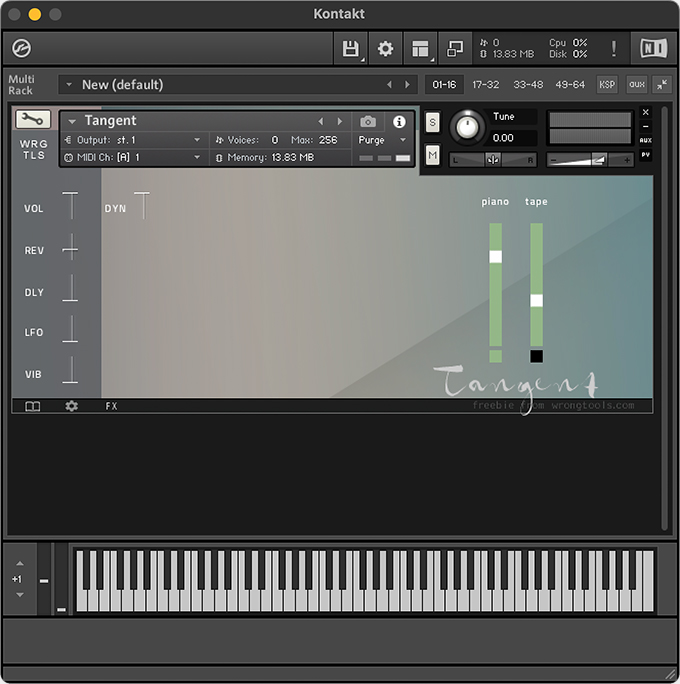Click the Tune value 0.00
The width and height of the screenshot is (680, 684).
[503, 138]
